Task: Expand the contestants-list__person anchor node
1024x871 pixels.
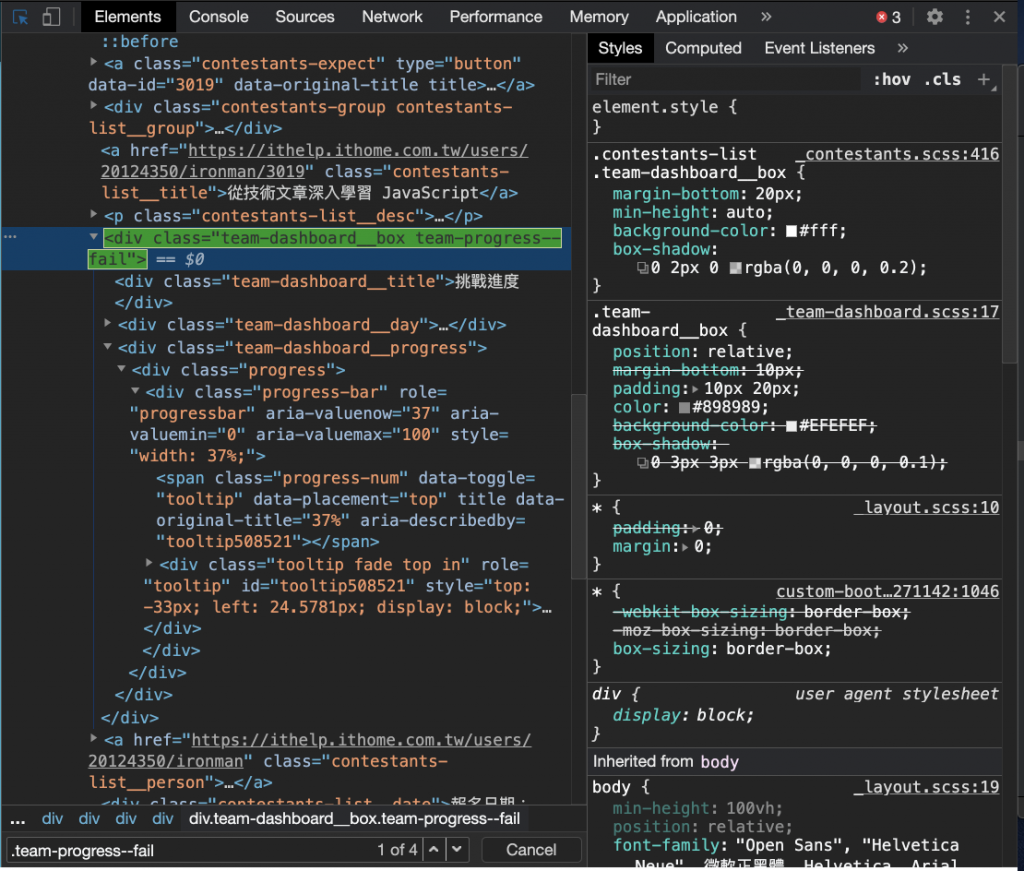Action: pos(93,738)
